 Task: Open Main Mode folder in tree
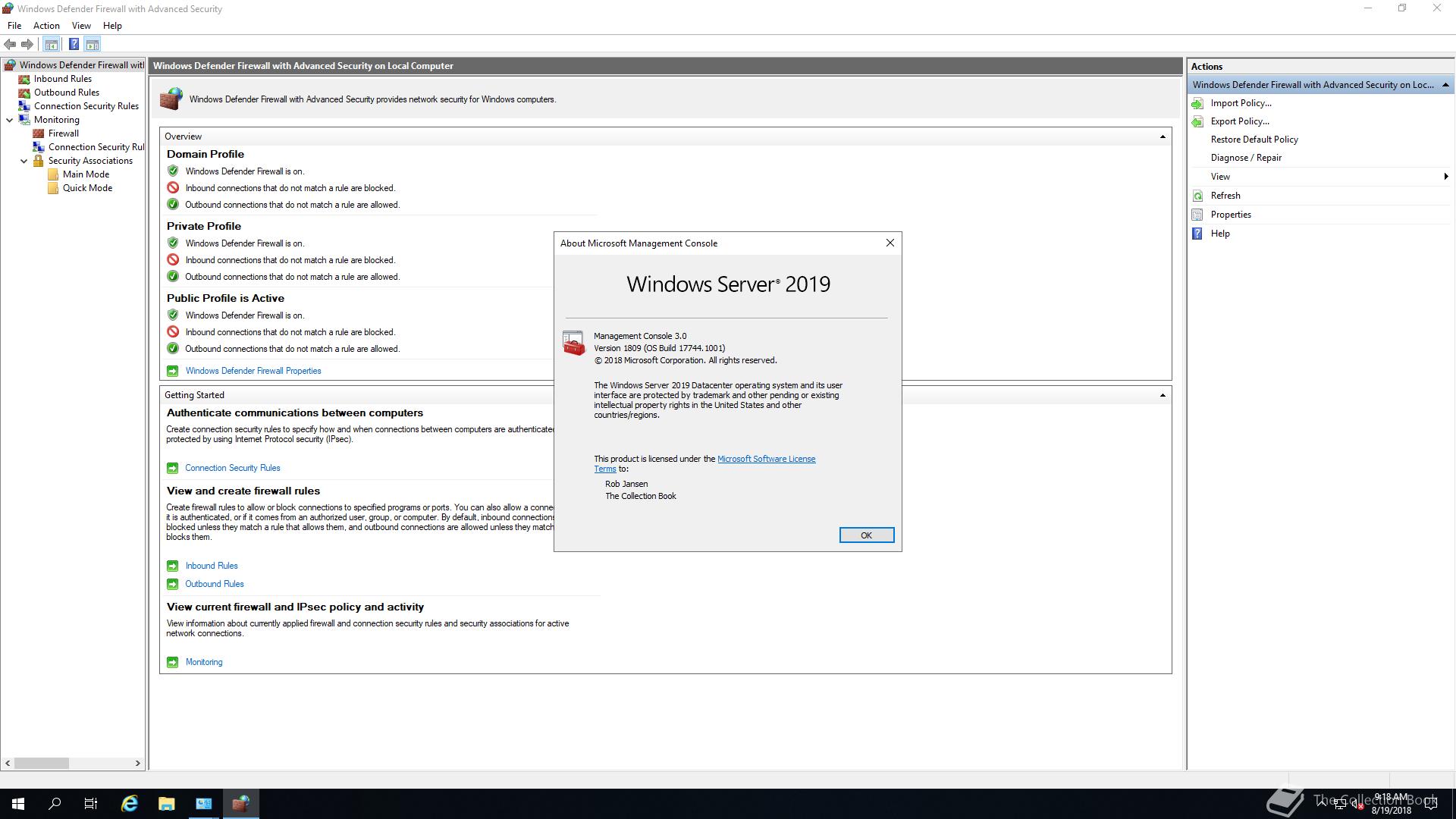[86, 174]
